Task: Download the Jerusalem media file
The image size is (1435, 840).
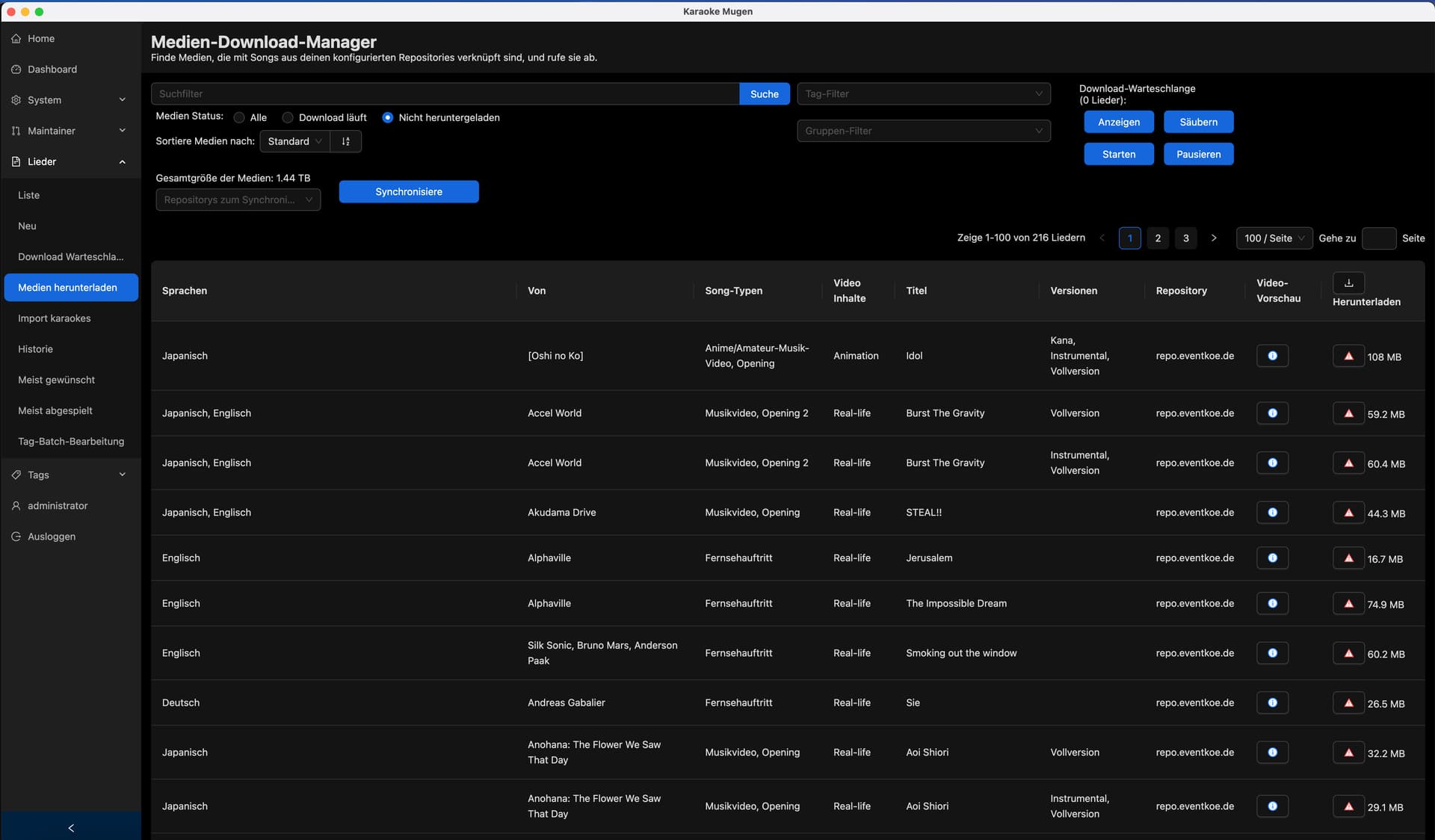Action: tap(1348, 558)
